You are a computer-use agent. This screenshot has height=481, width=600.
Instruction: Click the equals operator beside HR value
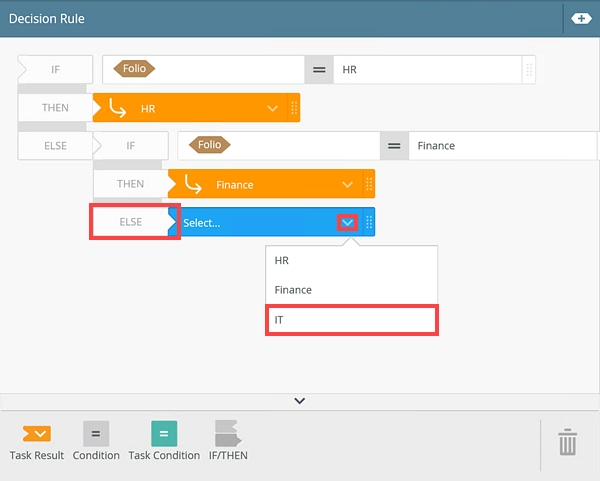tap(319, 70)
